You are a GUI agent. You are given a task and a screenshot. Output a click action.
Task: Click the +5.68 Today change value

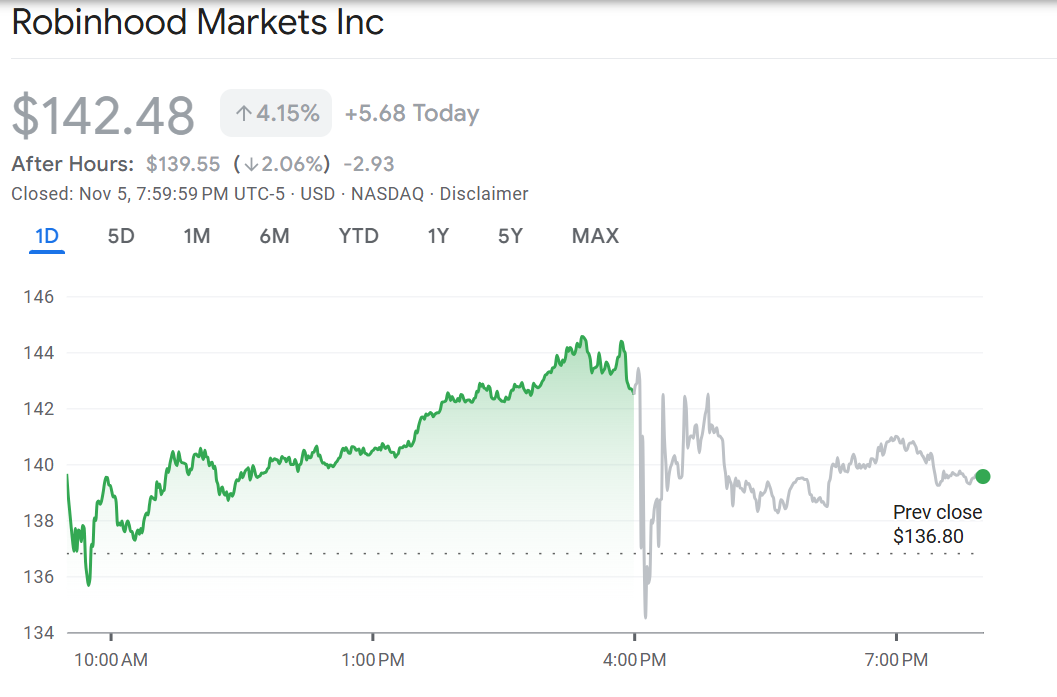pyautogui.click(x=411, y=113)
